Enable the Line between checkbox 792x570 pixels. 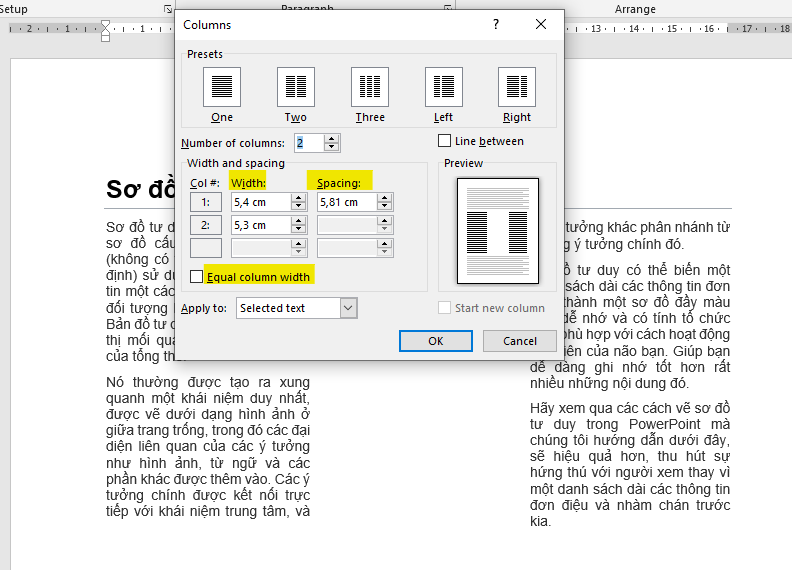(x=445, y=141)
